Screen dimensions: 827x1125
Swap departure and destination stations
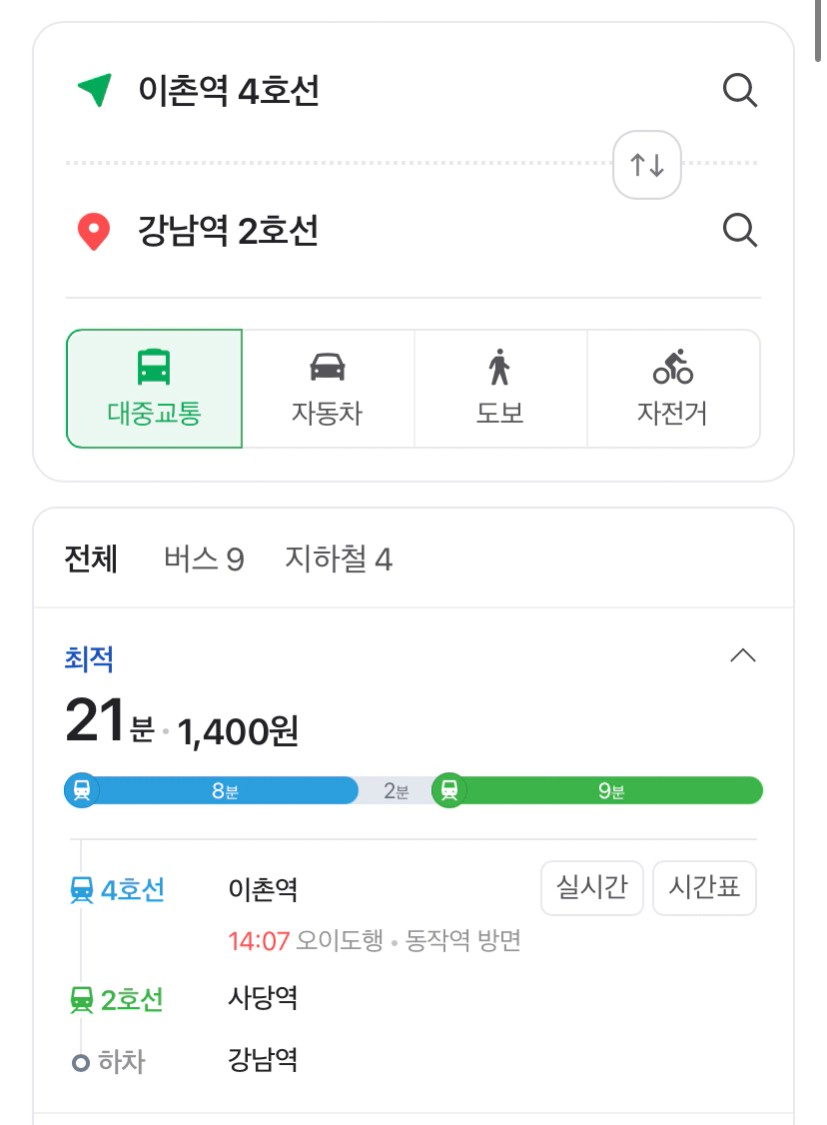[x=647, y=165]
